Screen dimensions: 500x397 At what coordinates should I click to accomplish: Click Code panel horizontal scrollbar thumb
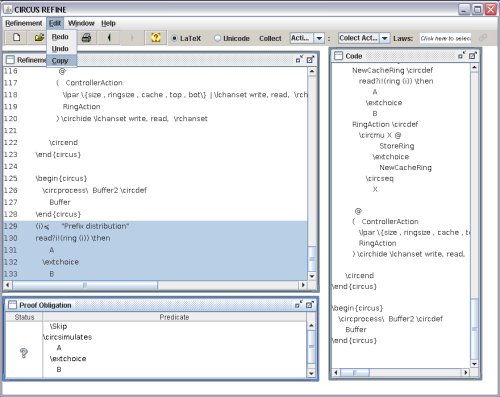coord(355,372)
